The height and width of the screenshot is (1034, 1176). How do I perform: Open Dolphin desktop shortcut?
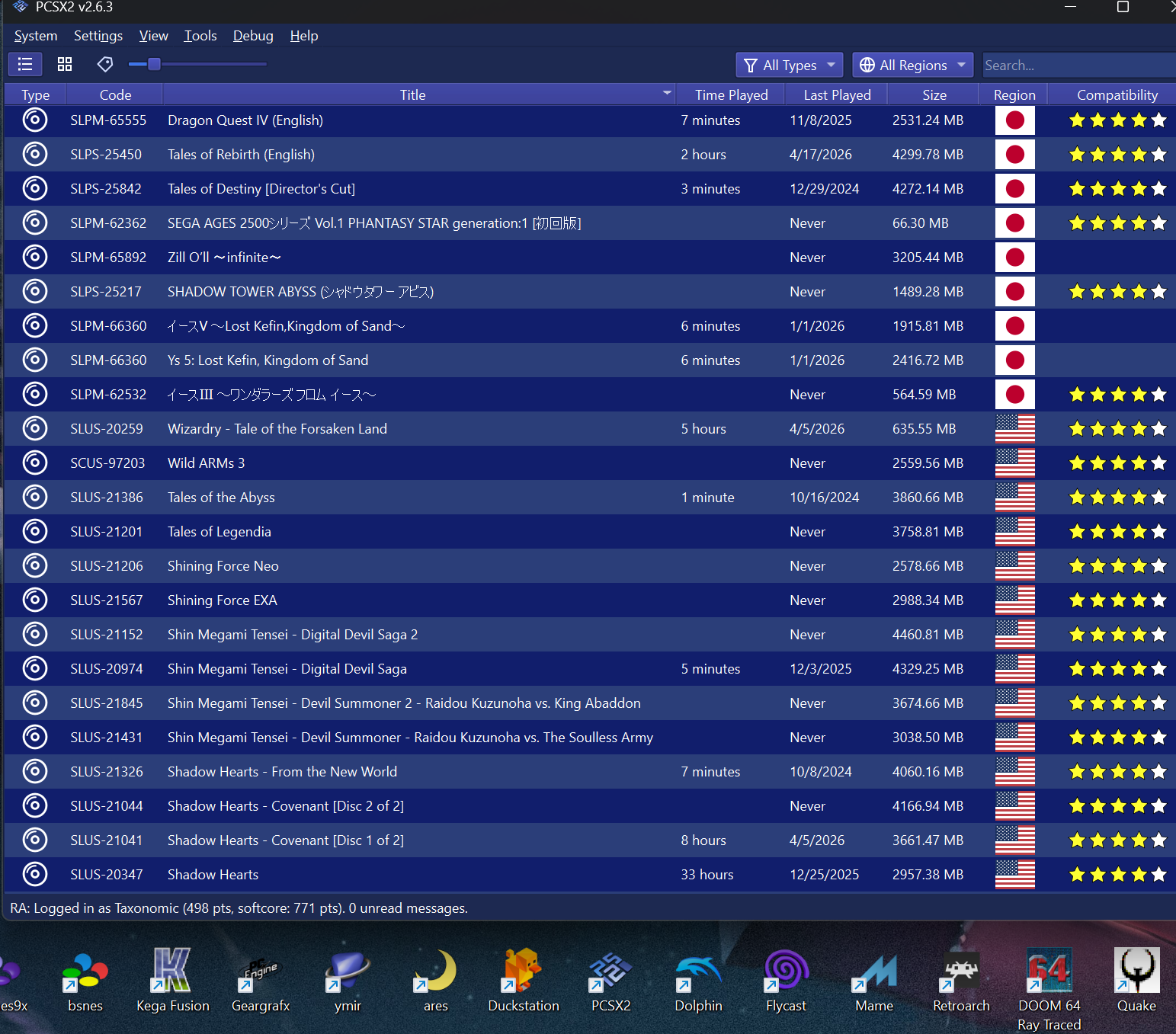(x=699, y=982)
